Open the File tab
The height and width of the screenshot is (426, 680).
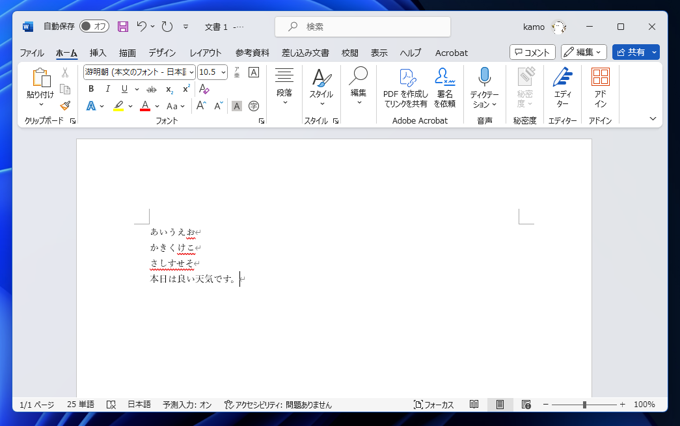point(32,53)
